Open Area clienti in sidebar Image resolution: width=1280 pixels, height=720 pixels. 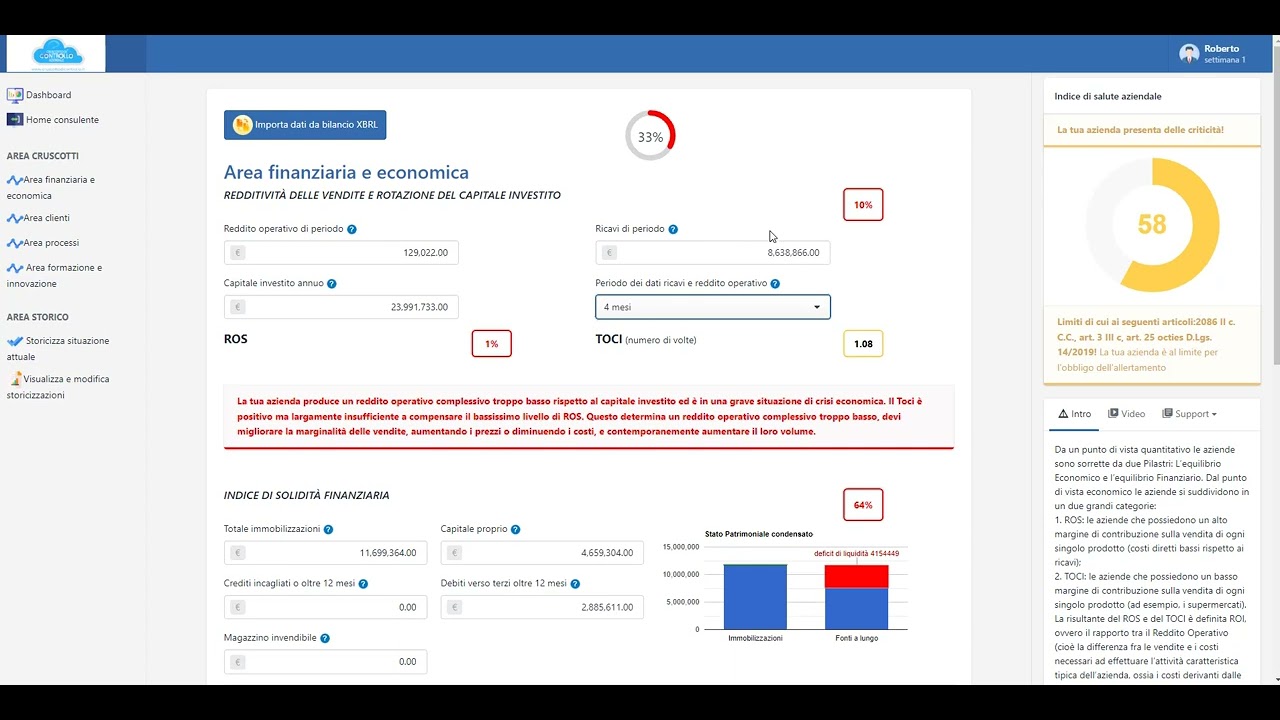(x=46, y=218)
